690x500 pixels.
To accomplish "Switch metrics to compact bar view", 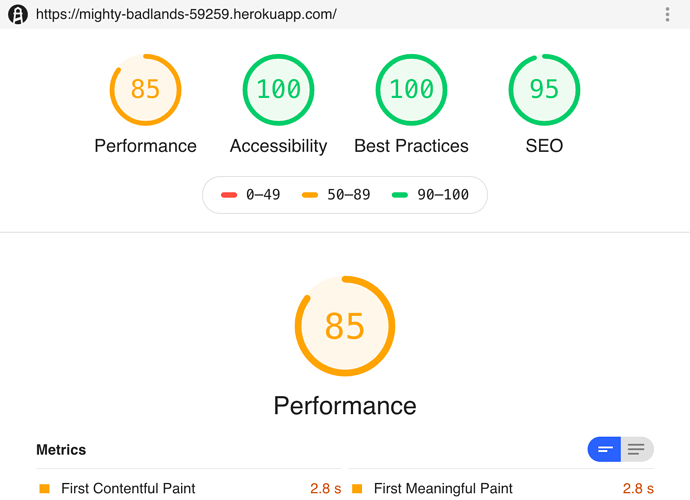I will (x=605, y=450).
